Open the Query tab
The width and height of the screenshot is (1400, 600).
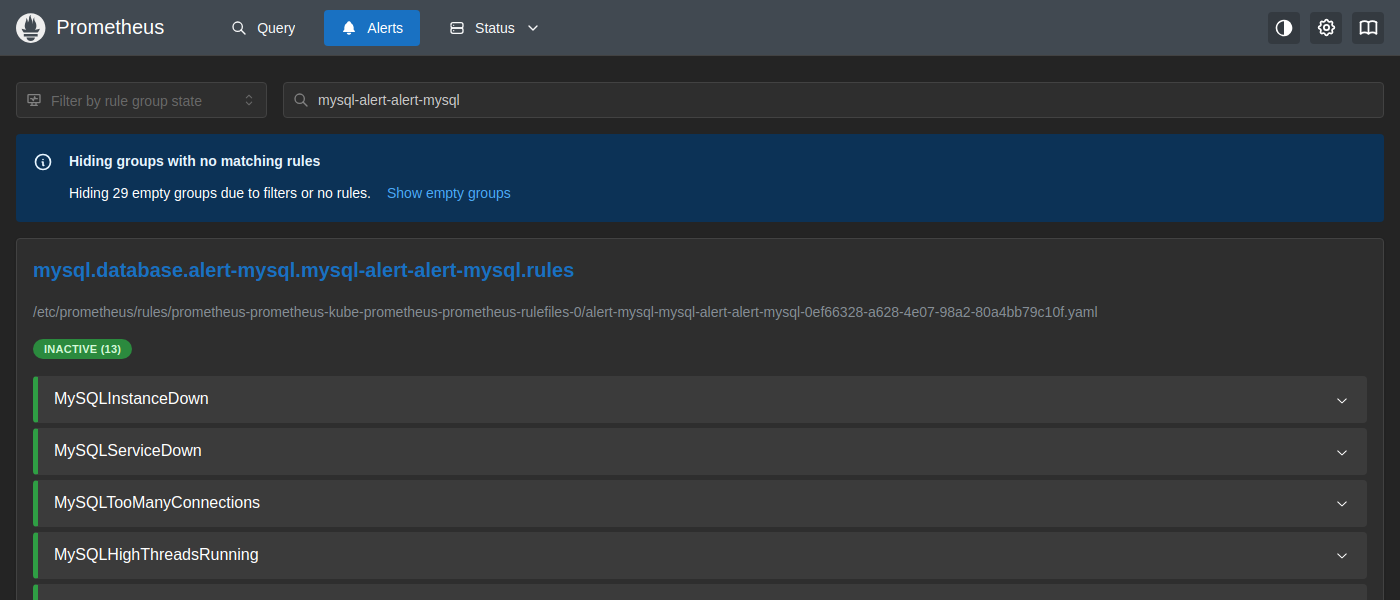(263, 28)
